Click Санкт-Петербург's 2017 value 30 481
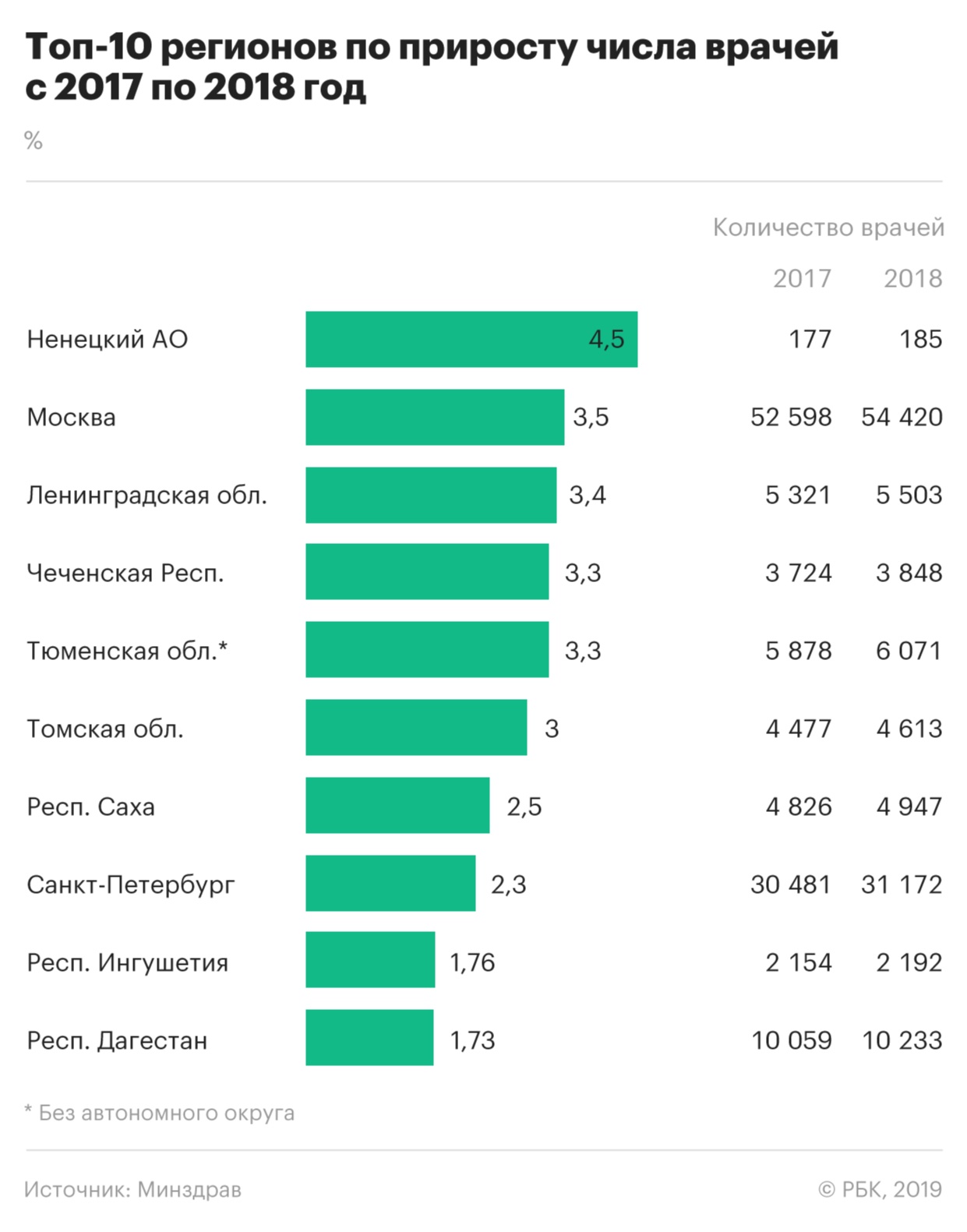The image size is (967, 1232). (x=791, y=884)
